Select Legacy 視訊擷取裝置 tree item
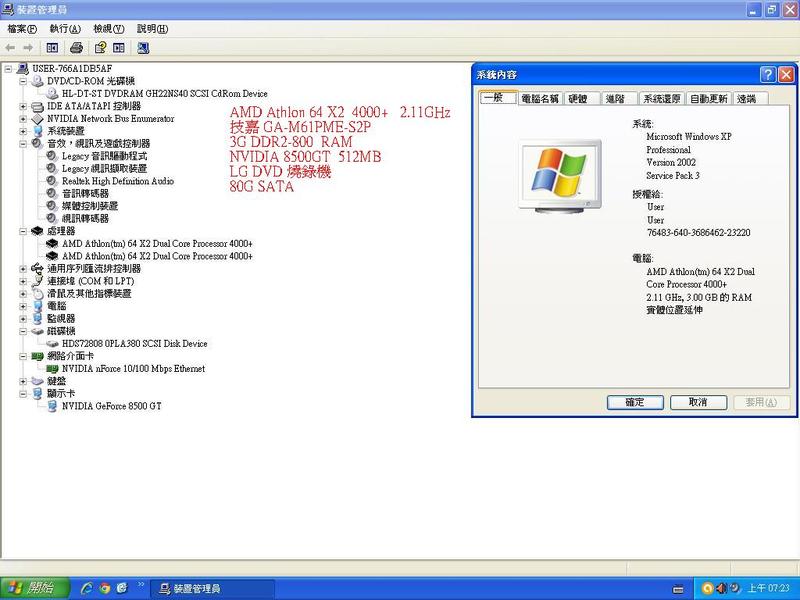 pyautogui.click(x=105, y=168)
